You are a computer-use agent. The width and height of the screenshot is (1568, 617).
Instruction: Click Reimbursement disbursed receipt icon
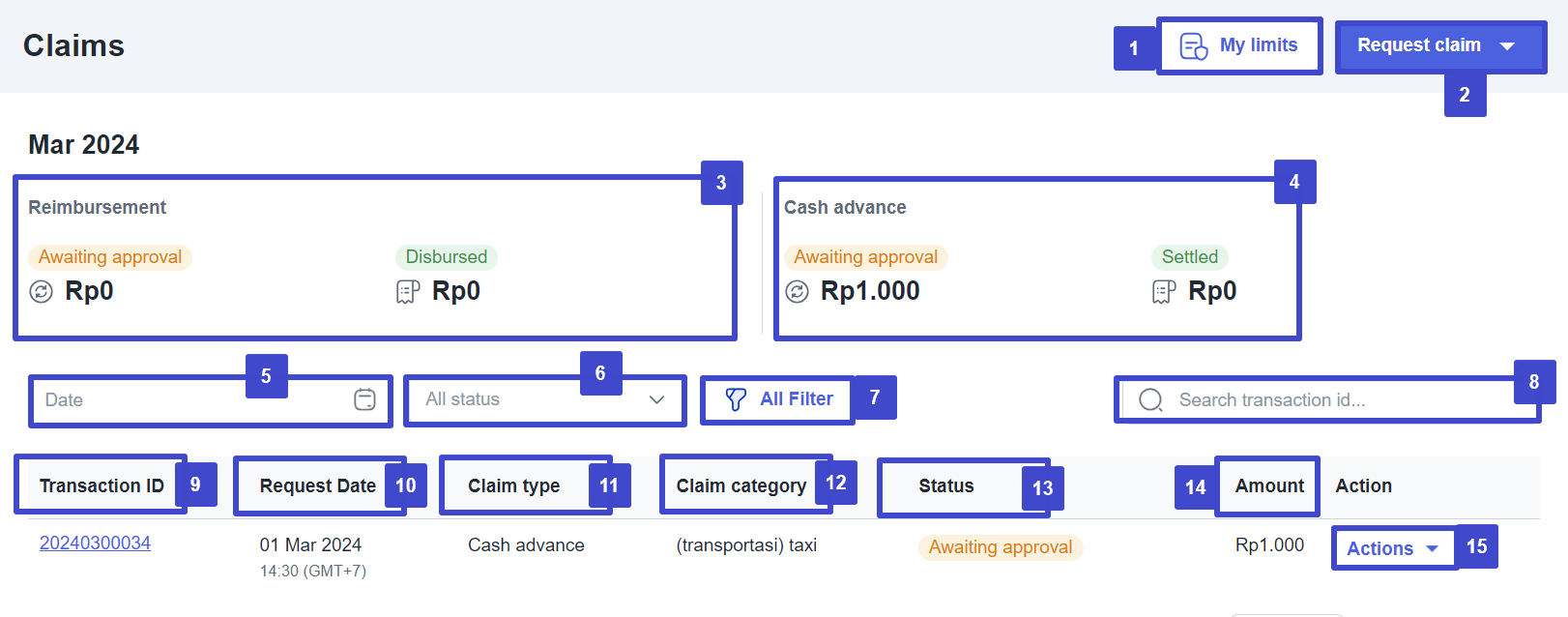[408, 291]
